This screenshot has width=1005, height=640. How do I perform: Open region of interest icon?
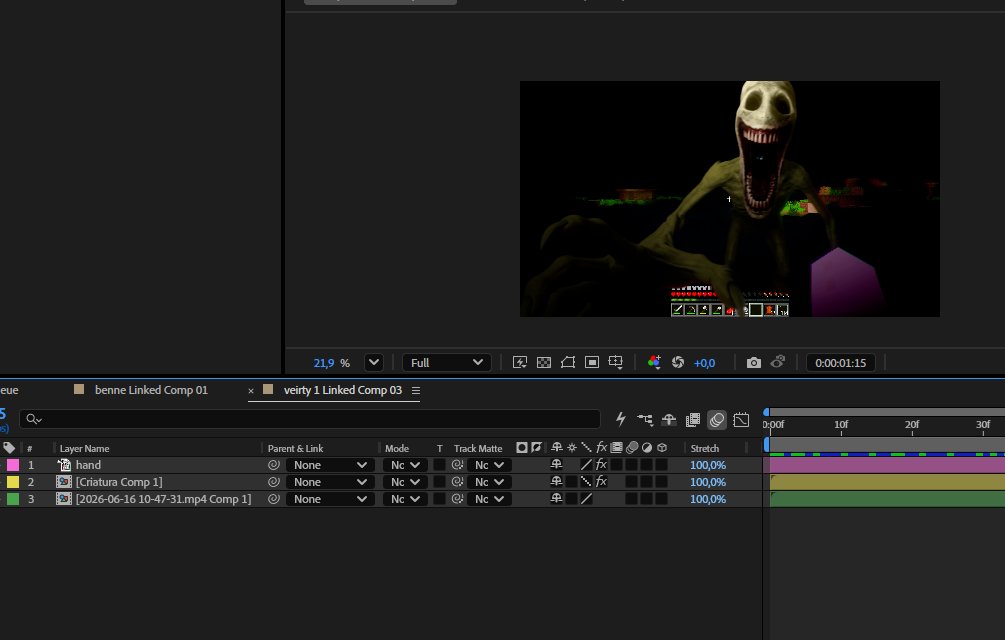592,363
